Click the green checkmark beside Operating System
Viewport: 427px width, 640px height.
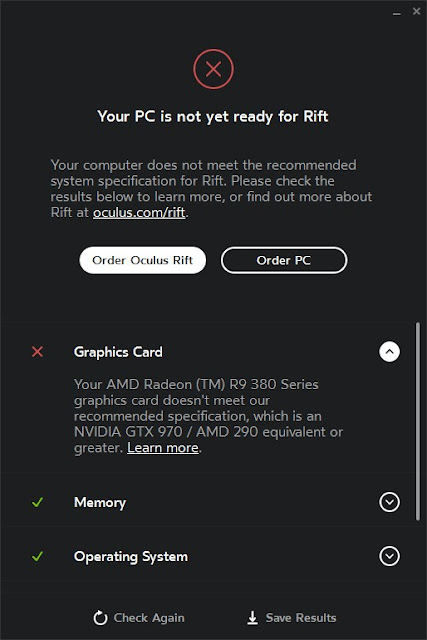point(38,556)
